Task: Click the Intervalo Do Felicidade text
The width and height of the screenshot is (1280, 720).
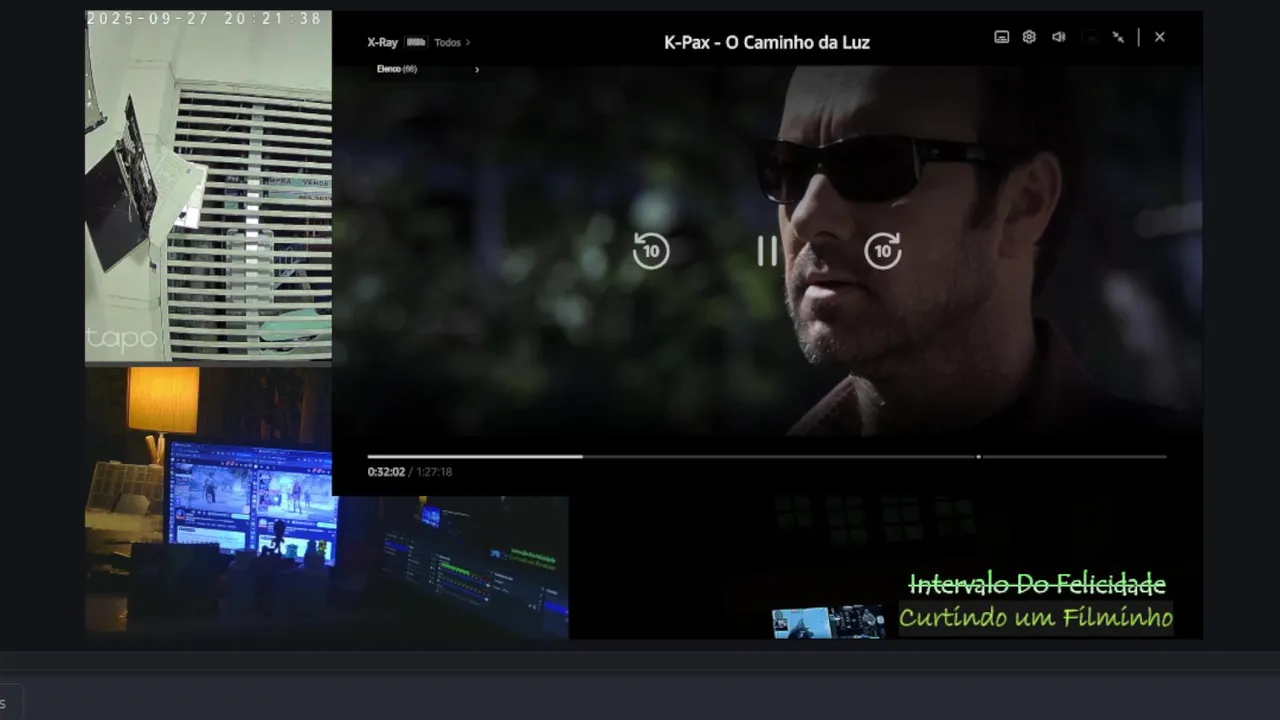Action: click(1037, 584)
